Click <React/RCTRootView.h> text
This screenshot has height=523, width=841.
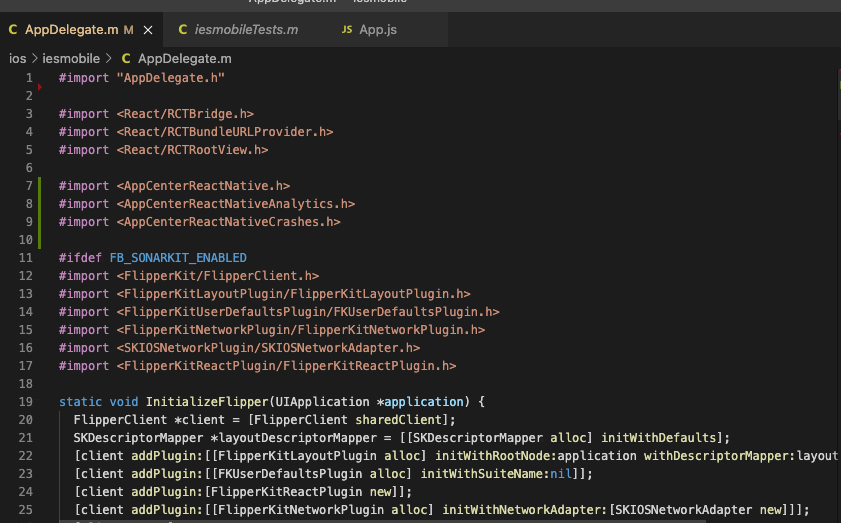193,150
